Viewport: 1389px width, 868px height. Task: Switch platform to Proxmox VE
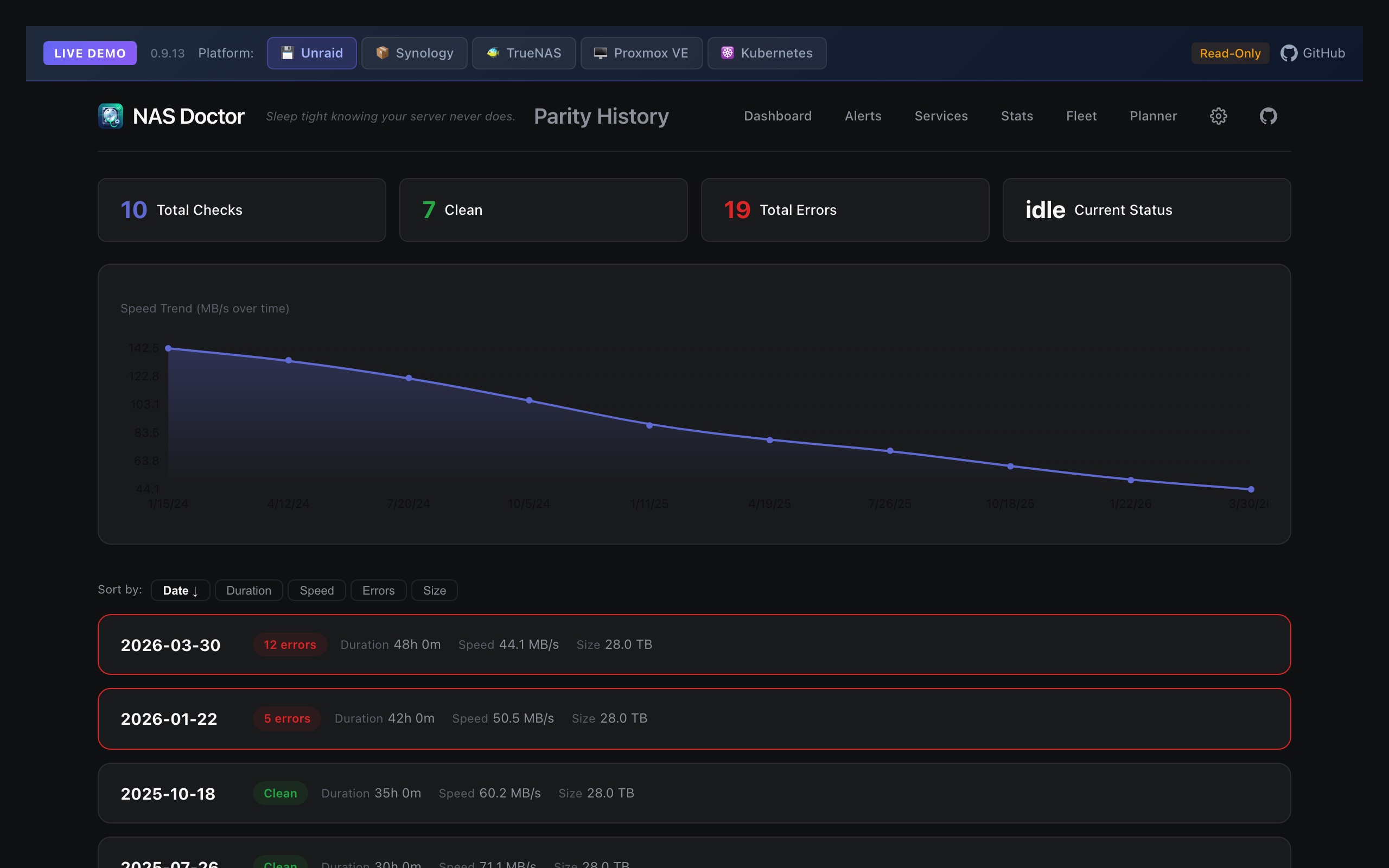tap(642, 53)
